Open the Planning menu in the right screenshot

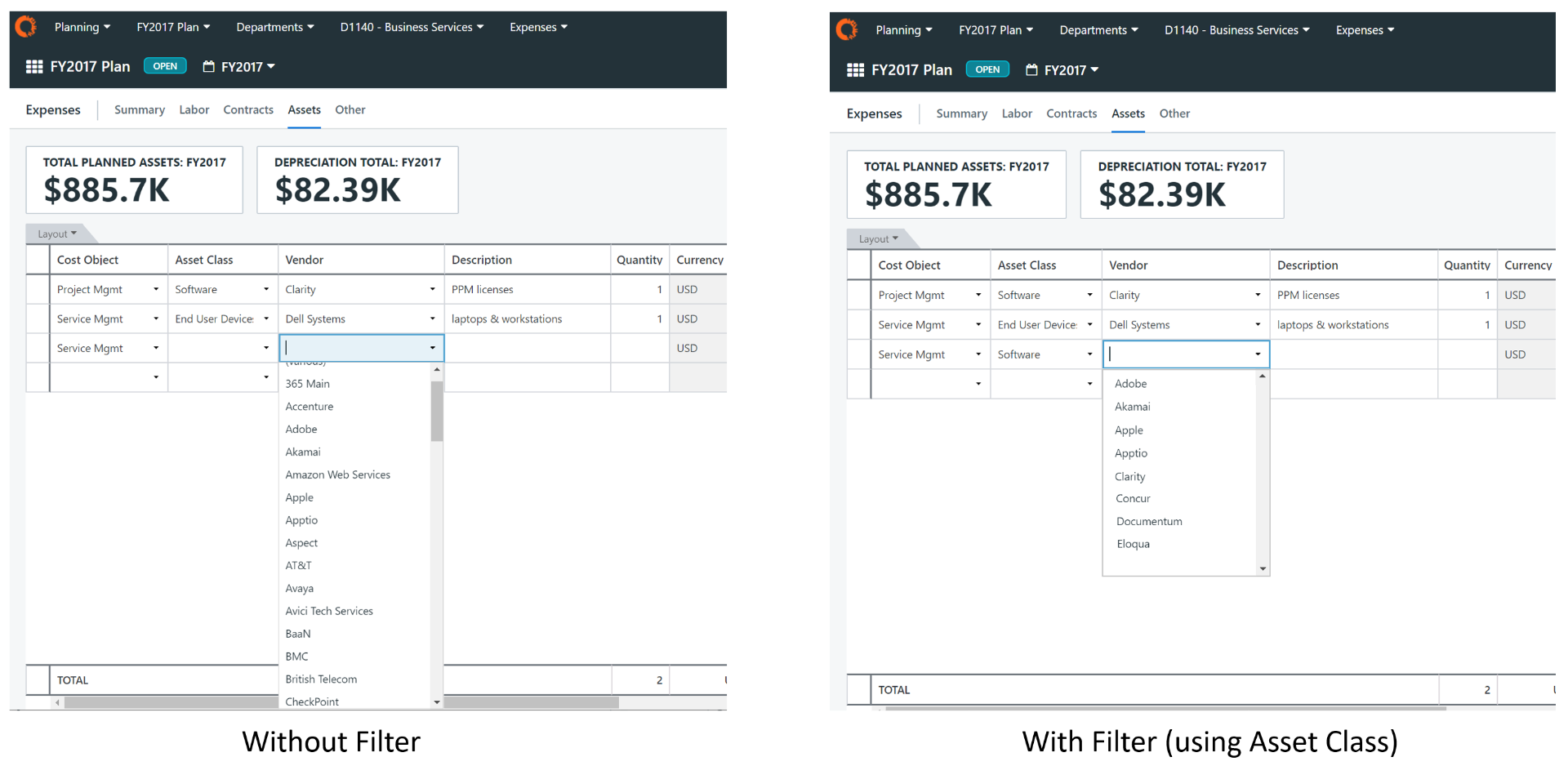point(904,30)
